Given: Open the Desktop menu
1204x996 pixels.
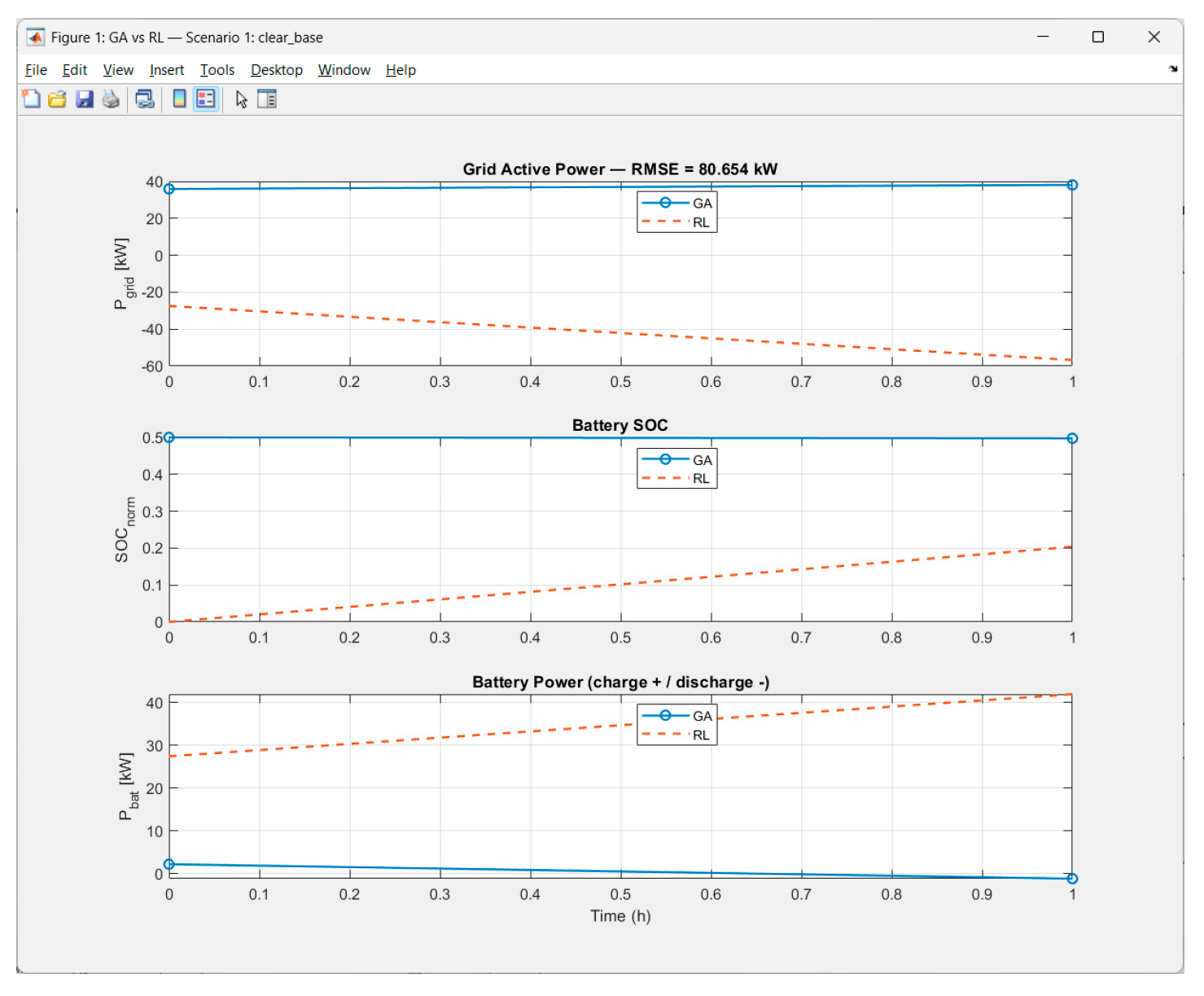Looking at the screenshot, I should tap(277, 70).
